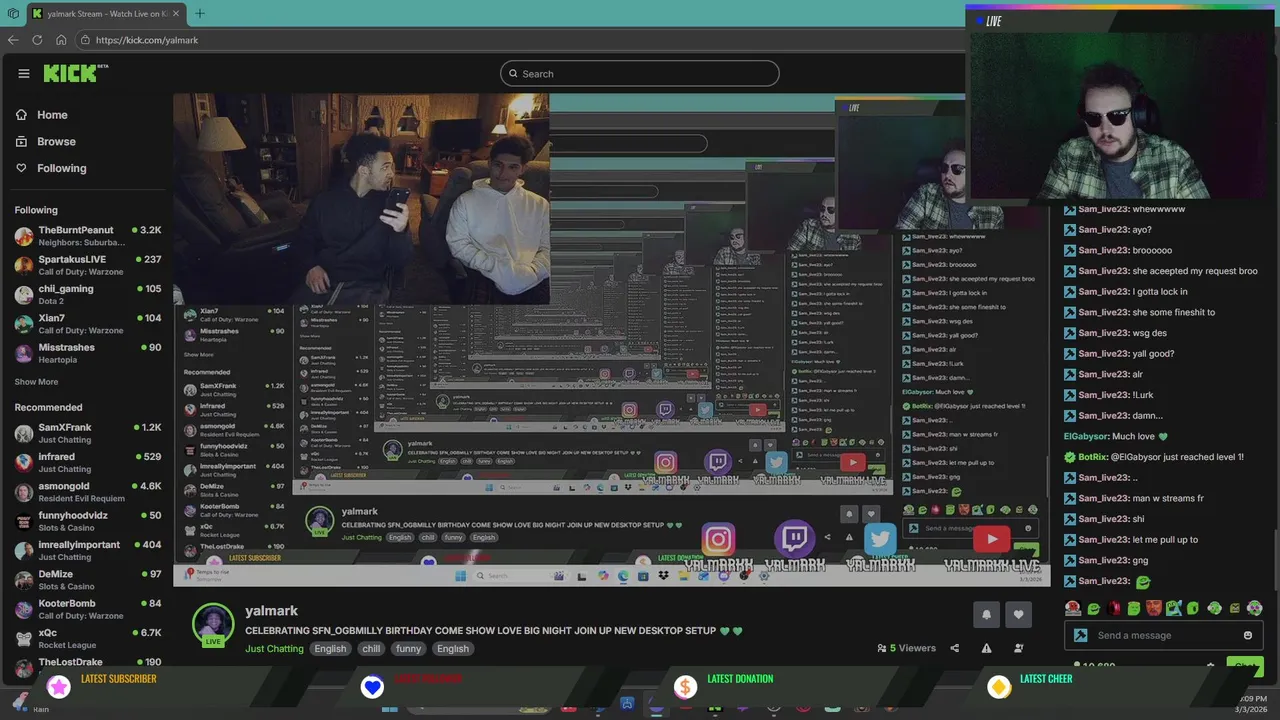1280x720 pixels.
Task: Click the Twitch icon in stream overlay
Action: (795, 540)
